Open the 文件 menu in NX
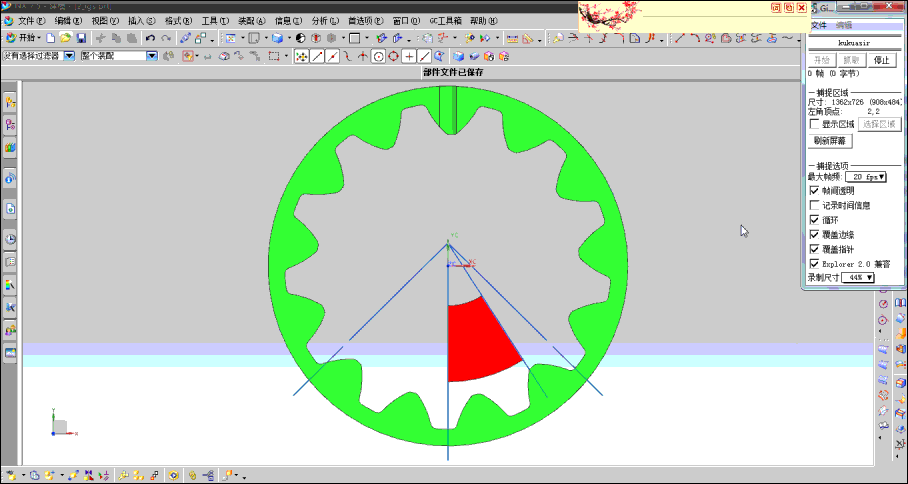 click(31, 21)
